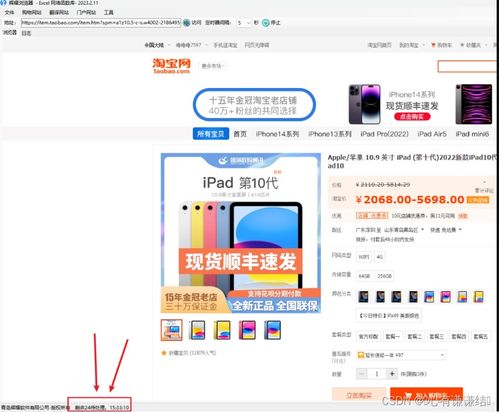This screenshot has width=499, height=412.
Task: Click the fifteen-year gold shop banner
Action: point(254,105)
